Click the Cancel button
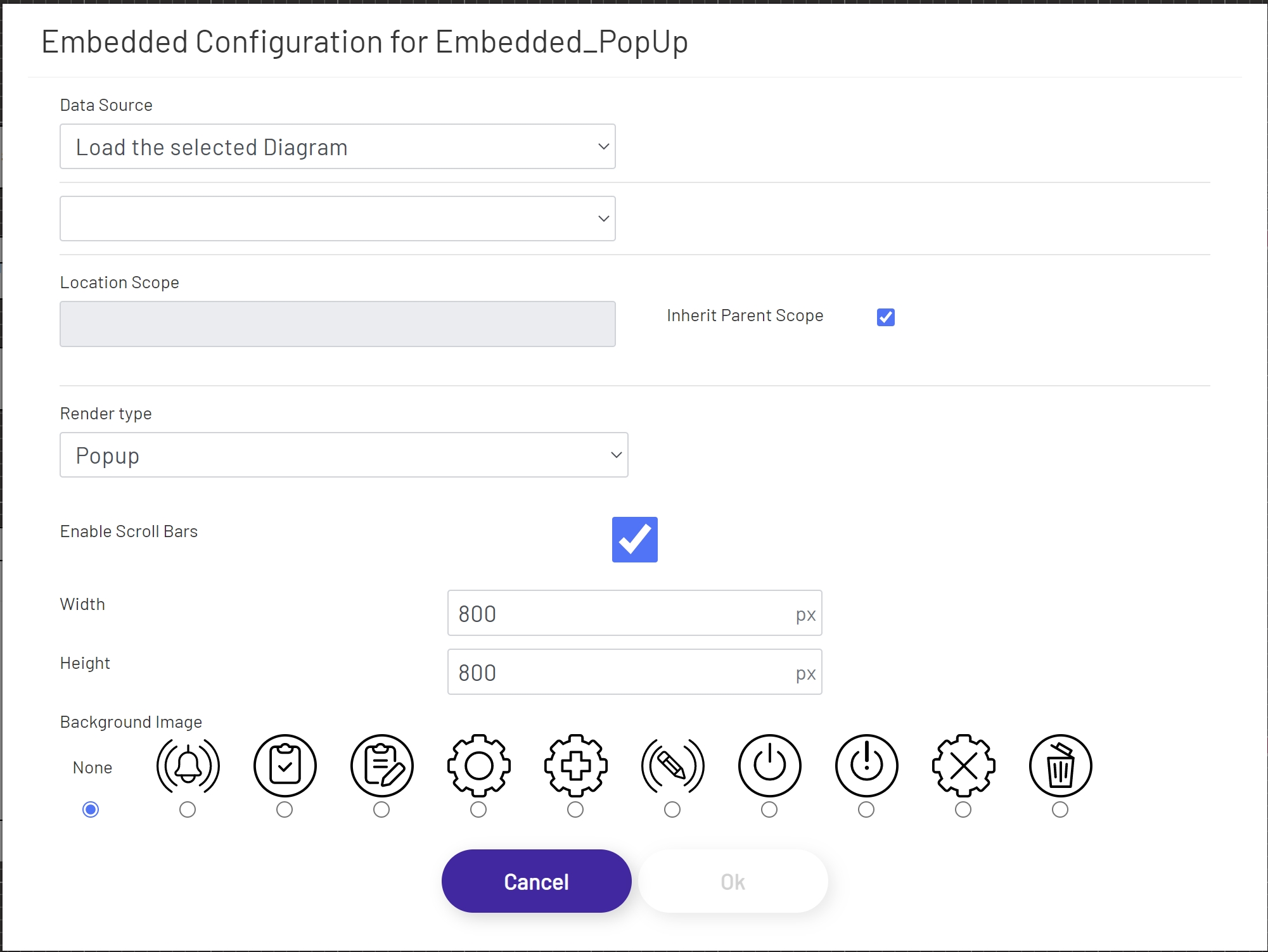Screen dimensions: 1268x952 point(536,880)
